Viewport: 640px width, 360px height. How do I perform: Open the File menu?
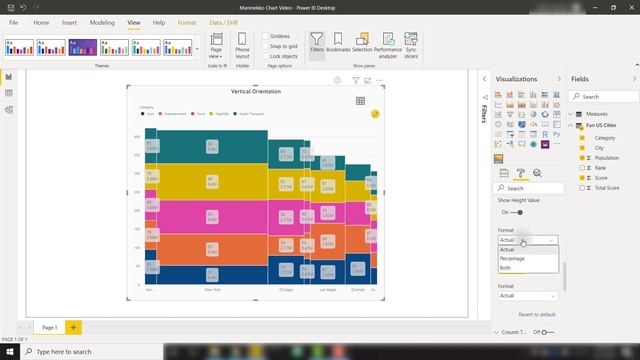click(13, 22)
